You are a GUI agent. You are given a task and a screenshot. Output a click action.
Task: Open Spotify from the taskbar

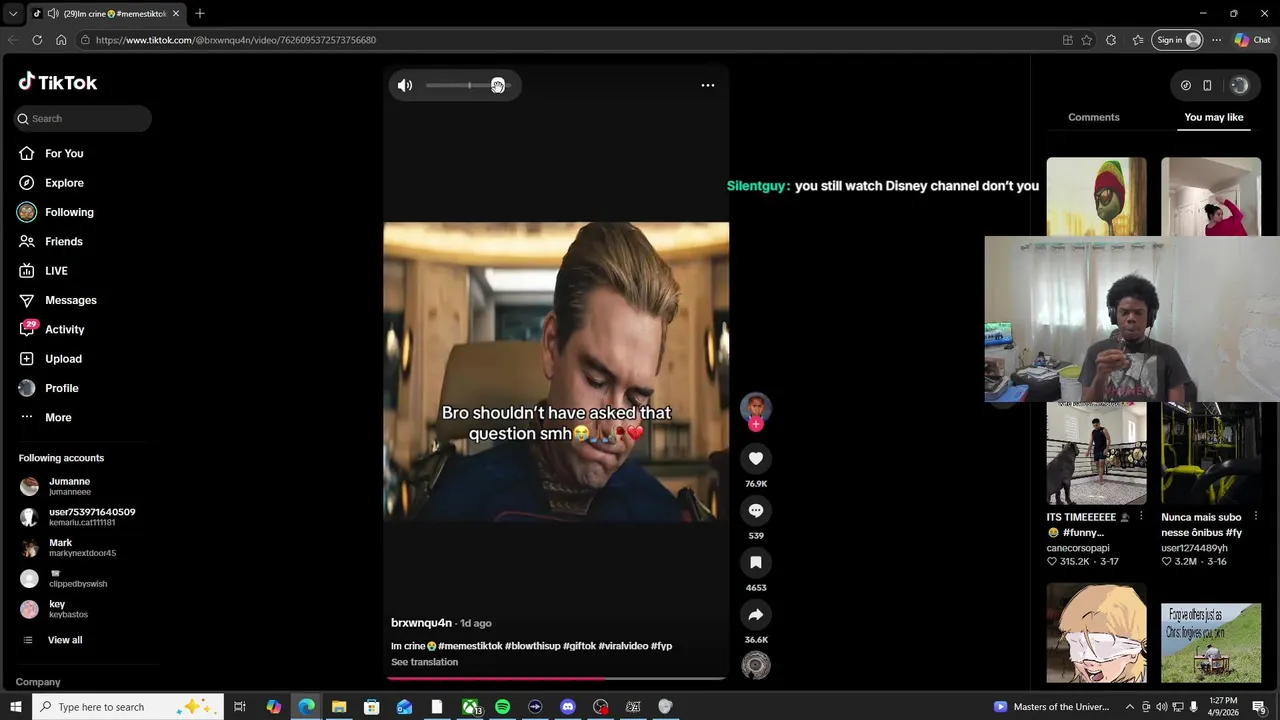[x=502, y=707]
